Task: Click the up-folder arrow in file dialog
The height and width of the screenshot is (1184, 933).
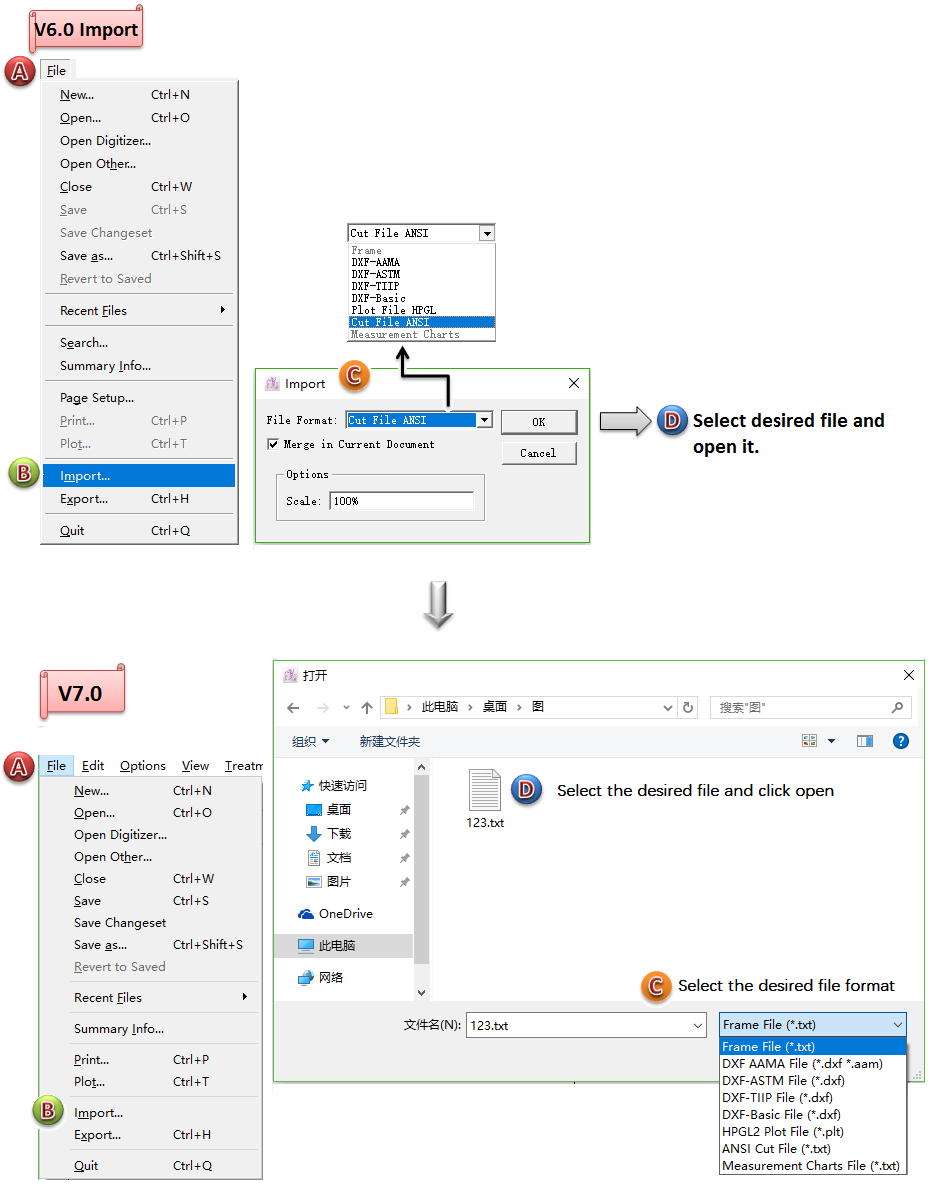Action: [x=366, y=708]
